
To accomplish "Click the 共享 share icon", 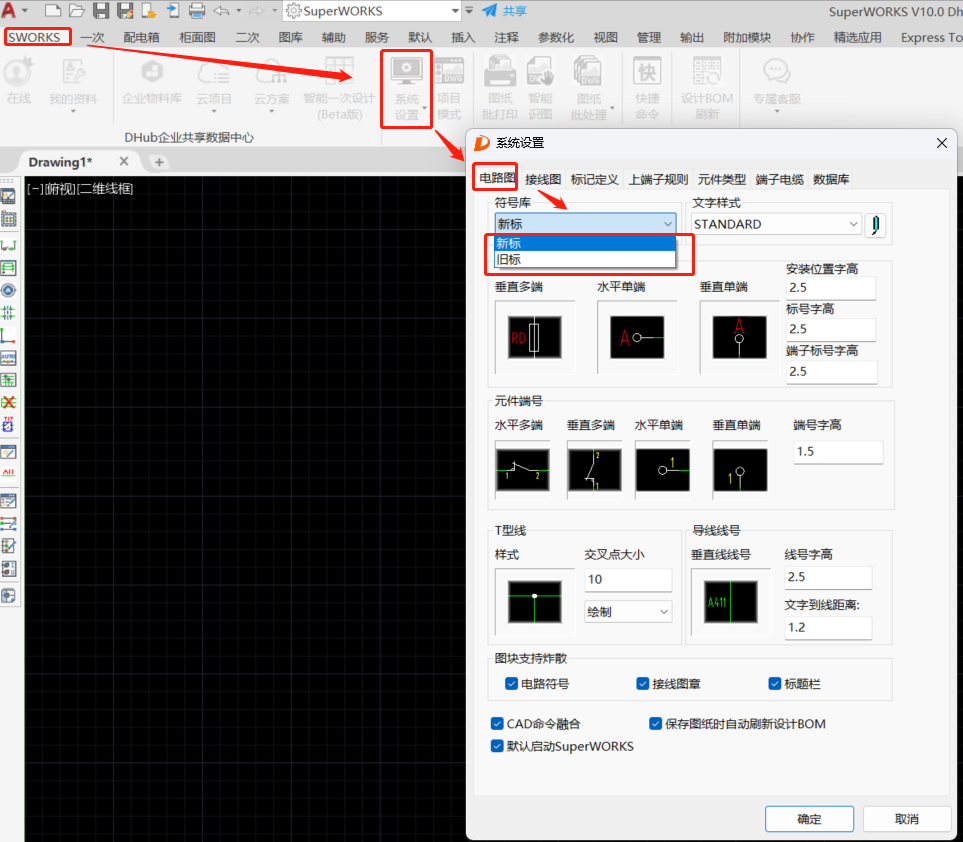I will [x=504, y=10].
